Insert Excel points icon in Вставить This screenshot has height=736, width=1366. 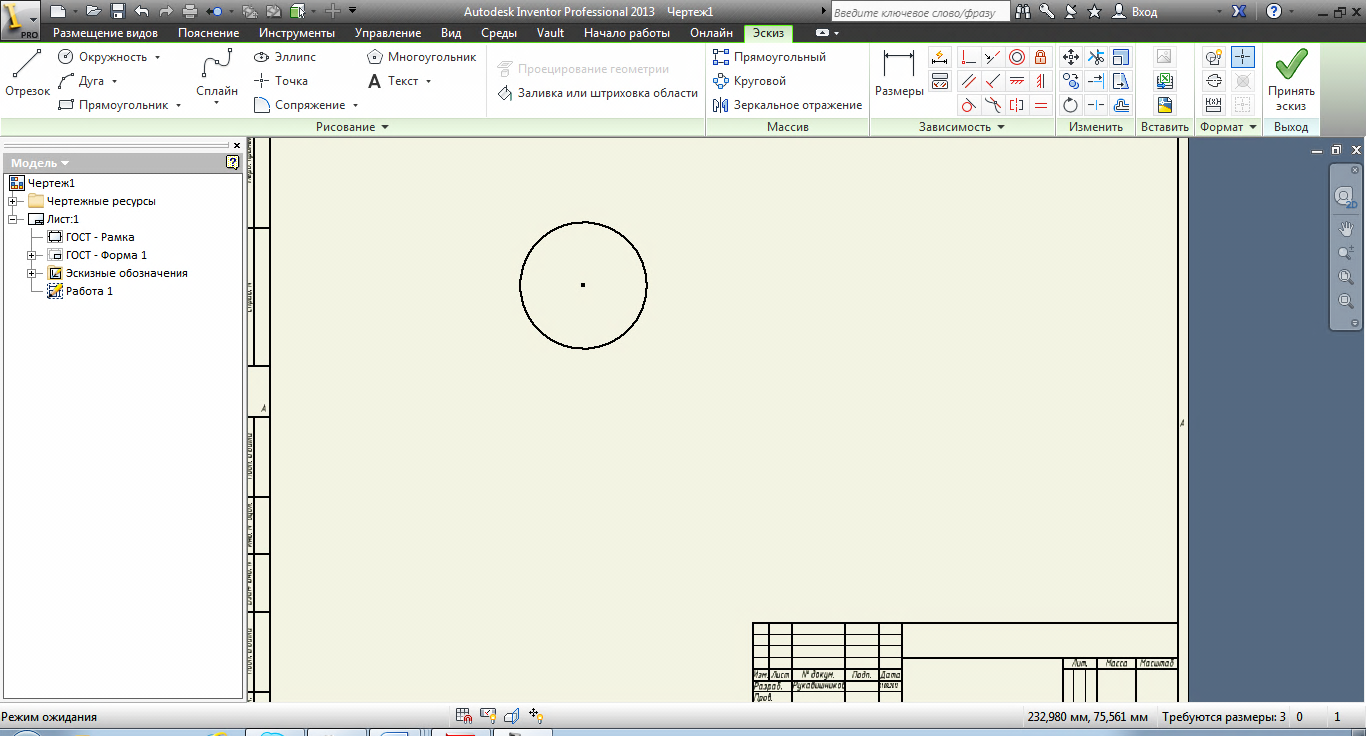[x=1165, y=81]
